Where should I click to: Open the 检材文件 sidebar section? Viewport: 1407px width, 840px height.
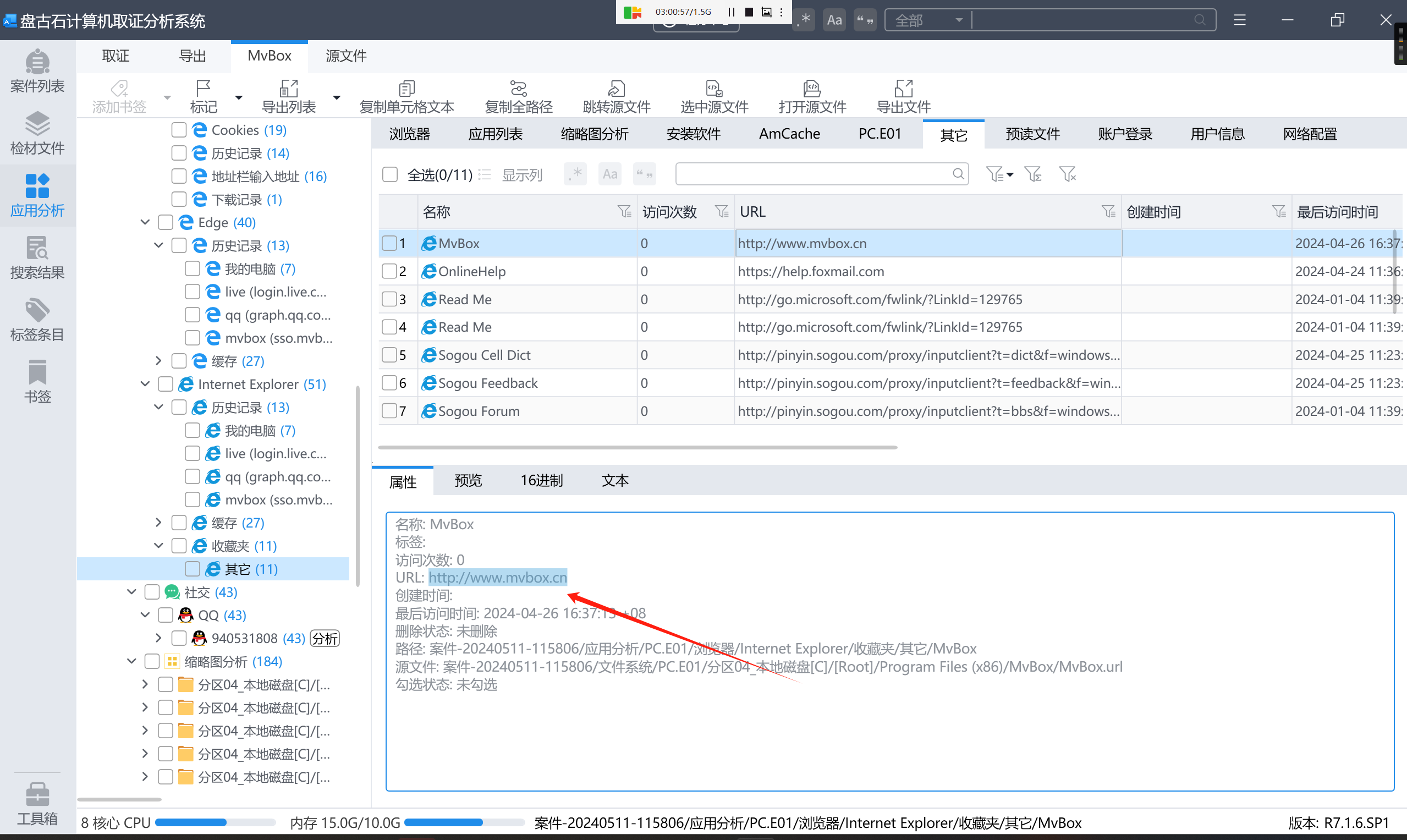[x=37, y=134]
